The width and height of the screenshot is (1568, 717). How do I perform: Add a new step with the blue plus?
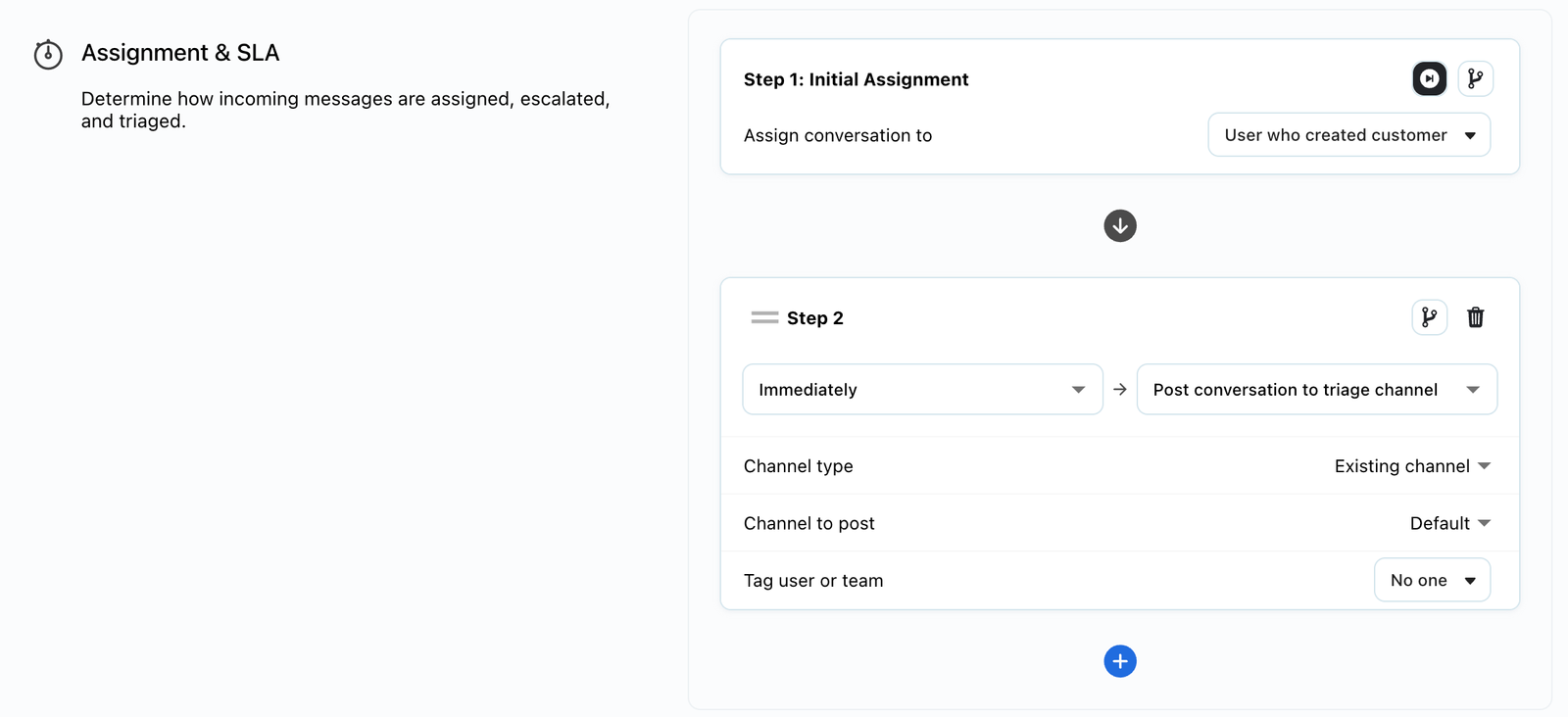point(1119,661)
